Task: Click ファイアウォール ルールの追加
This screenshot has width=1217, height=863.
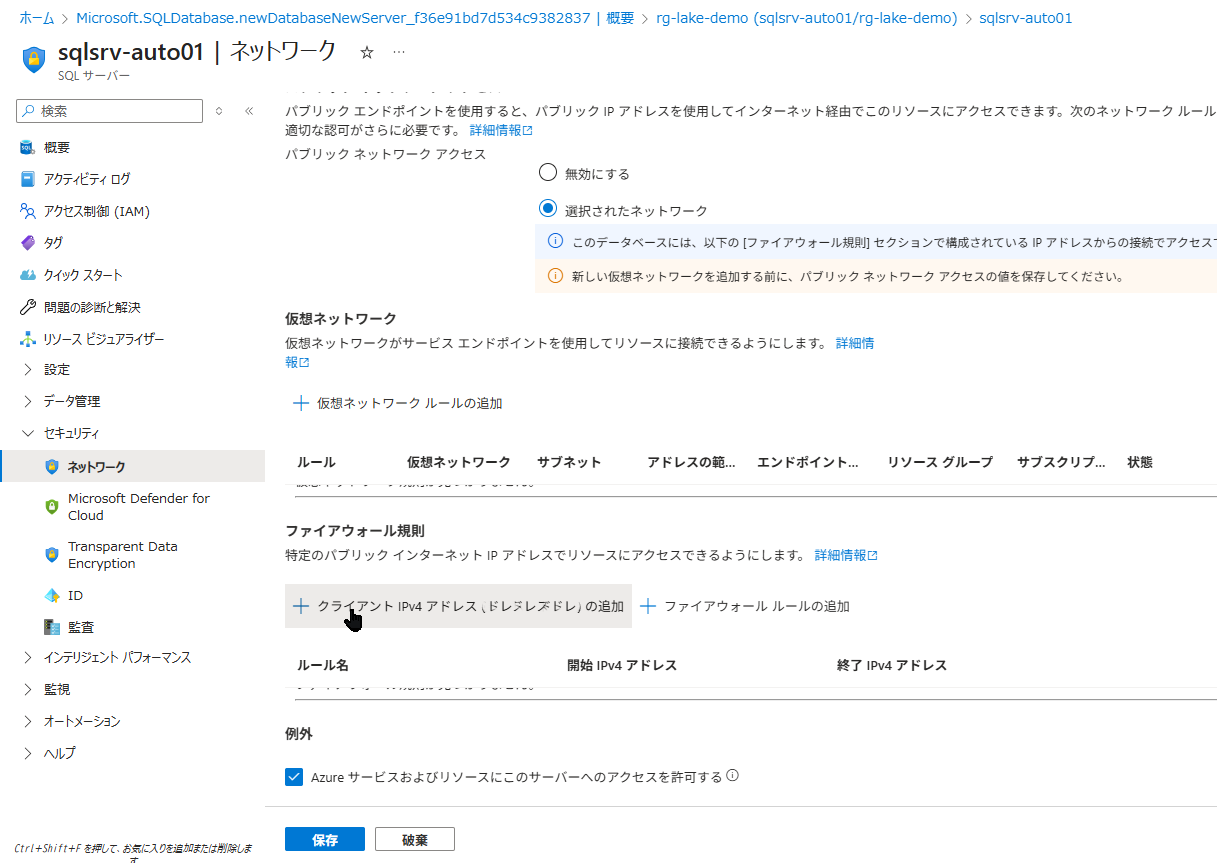Action: point(746,606)
